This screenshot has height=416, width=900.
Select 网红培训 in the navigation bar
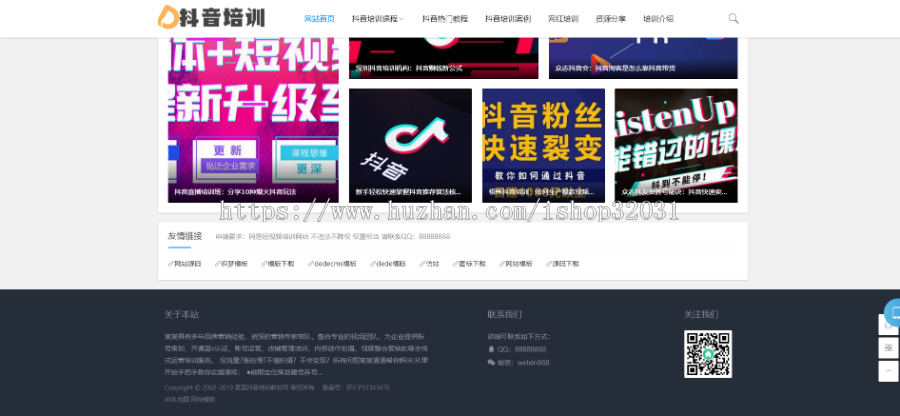[x=563, y=19]
